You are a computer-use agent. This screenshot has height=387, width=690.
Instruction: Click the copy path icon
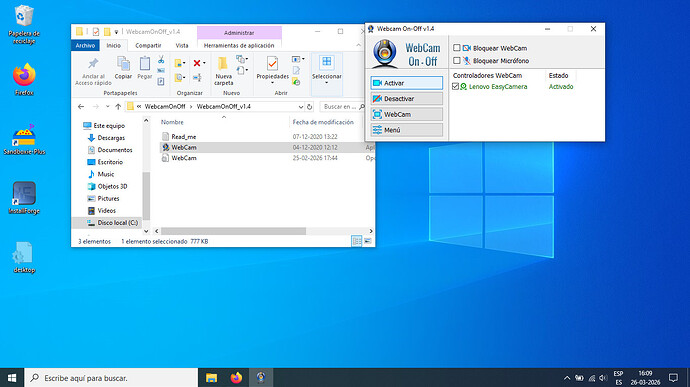[x=161, y=70]
